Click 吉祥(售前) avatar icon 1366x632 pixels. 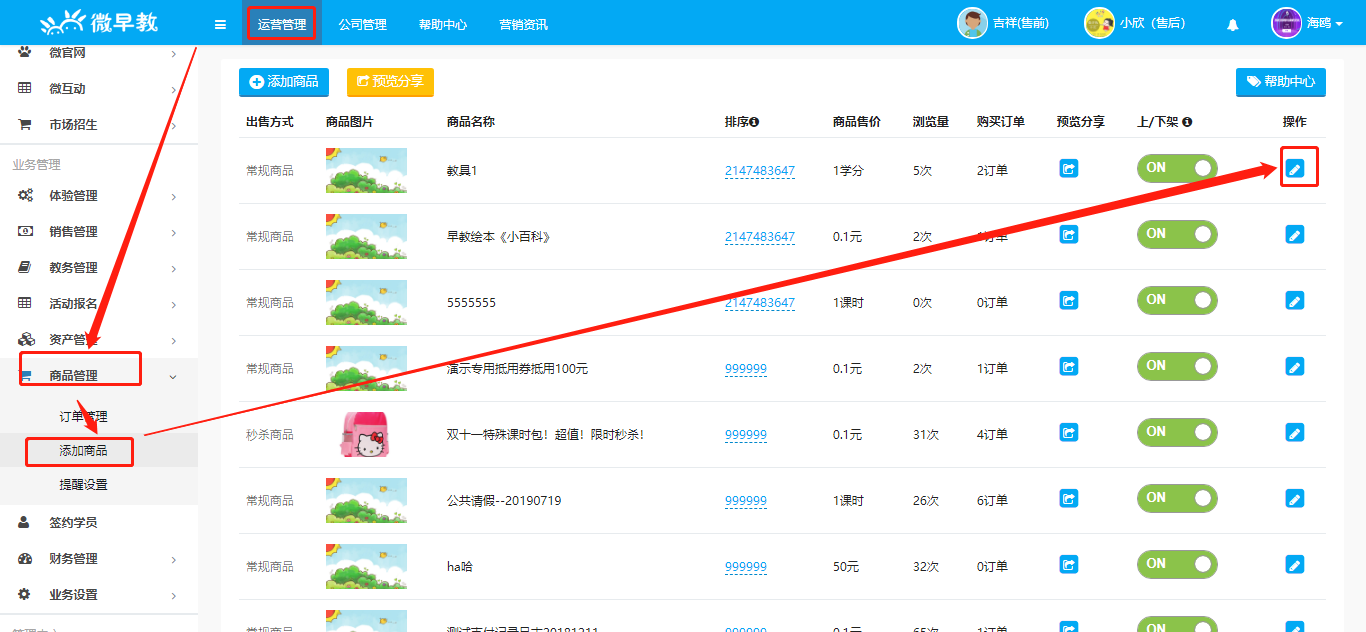972,23
